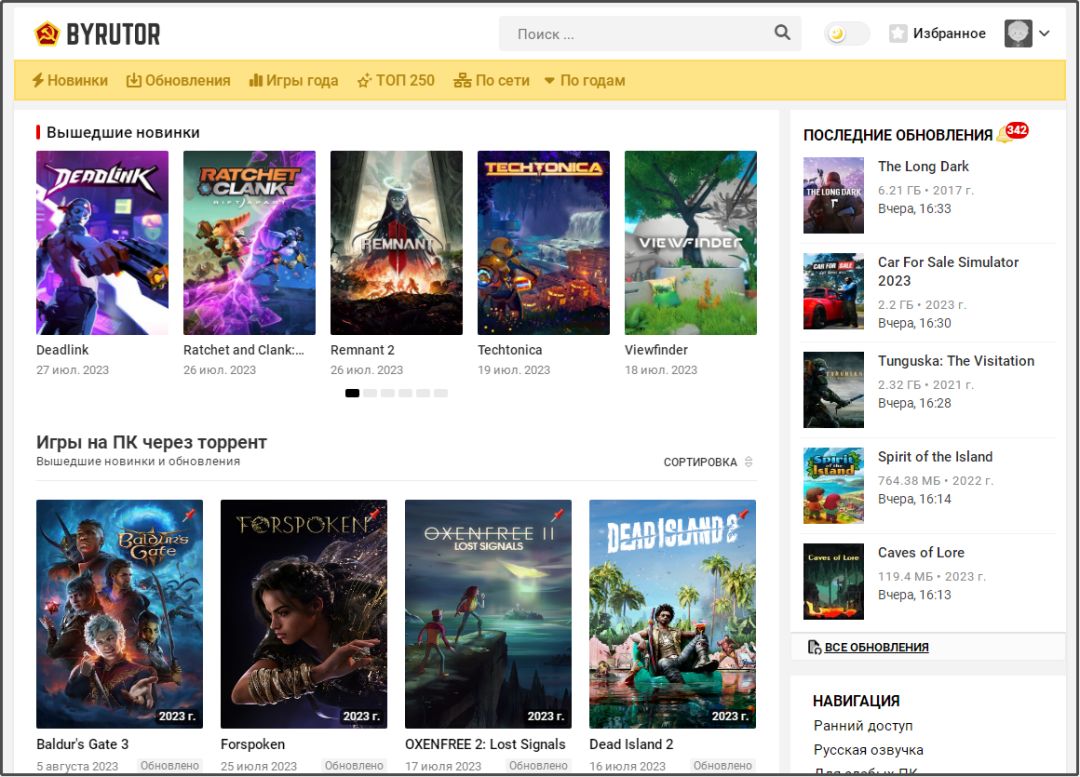Open the Viewfinder cover thumbnail
Screen dimensions: 1080x777
coord(691,242)
